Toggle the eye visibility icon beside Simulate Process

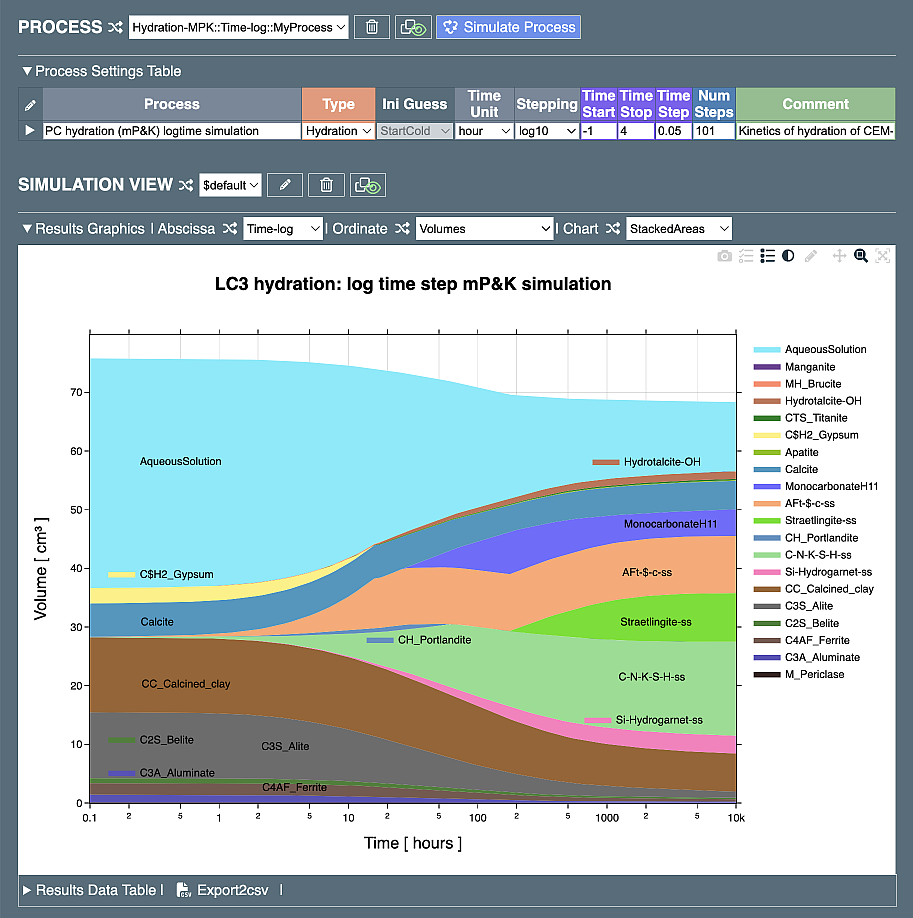[x=412, y=27]
